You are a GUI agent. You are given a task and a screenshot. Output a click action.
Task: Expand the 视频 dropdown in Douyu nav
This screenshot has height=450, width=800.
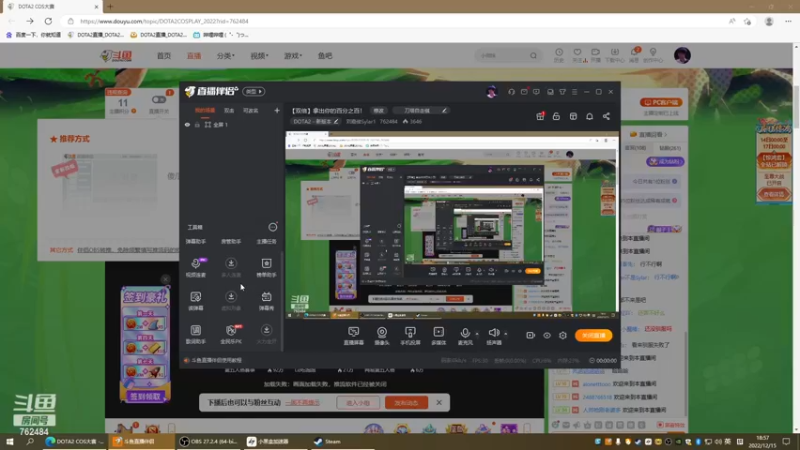pyautogui.click(x=259, y=56)
